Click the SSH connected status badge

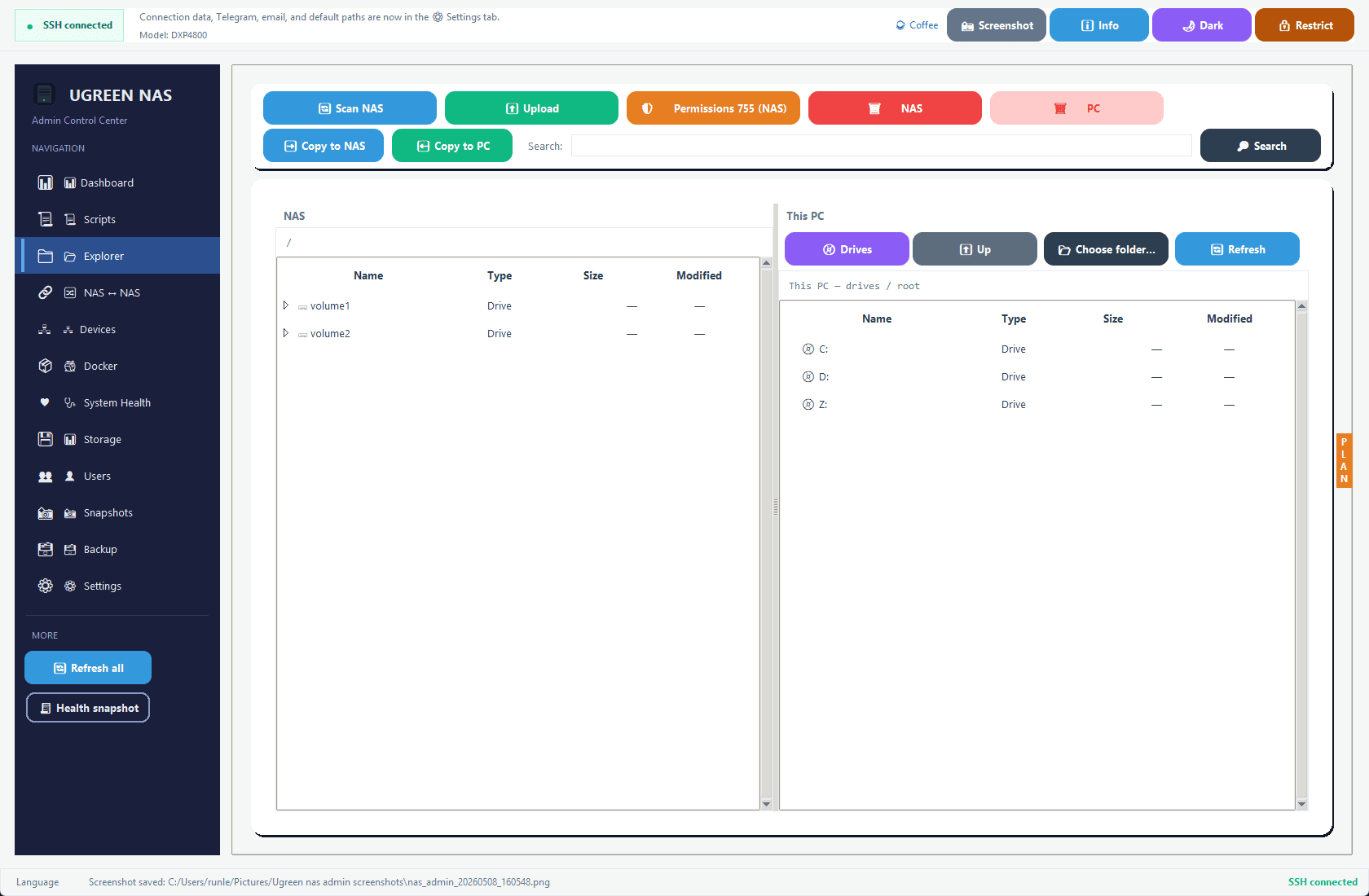pos(69,25)
